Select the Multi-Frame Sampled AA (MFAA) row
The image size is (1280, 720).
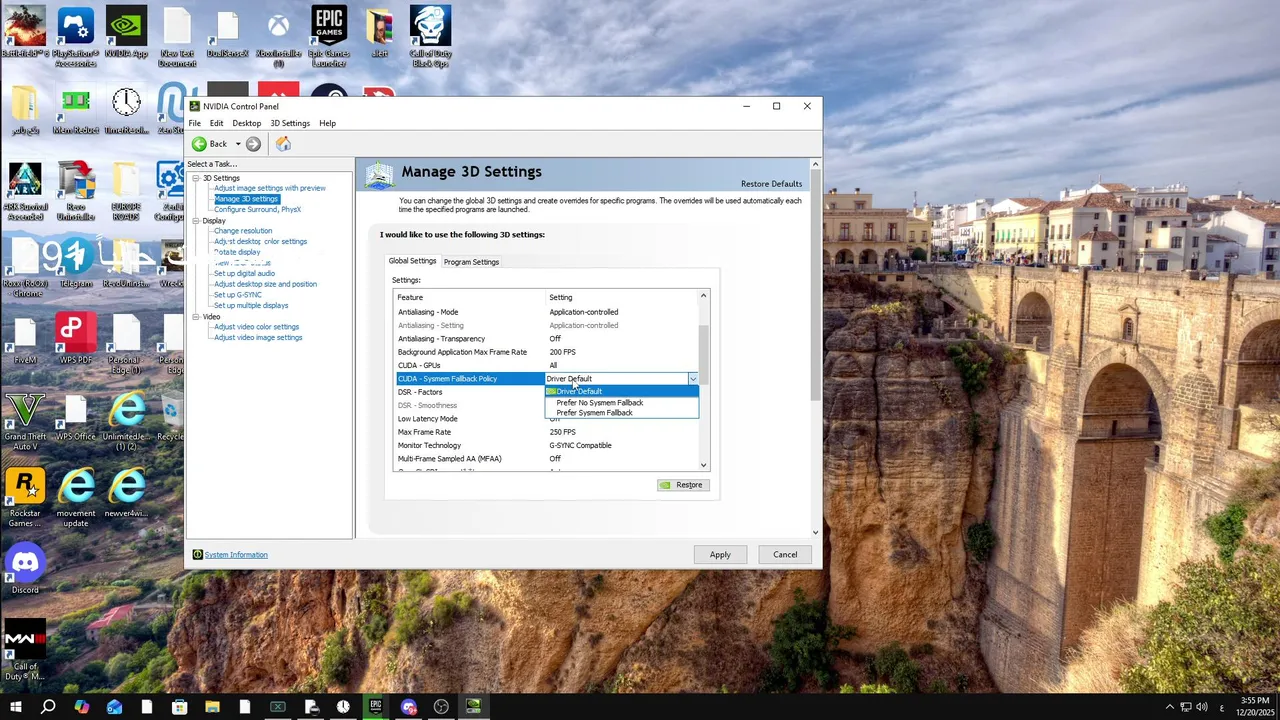coord(547,459)
